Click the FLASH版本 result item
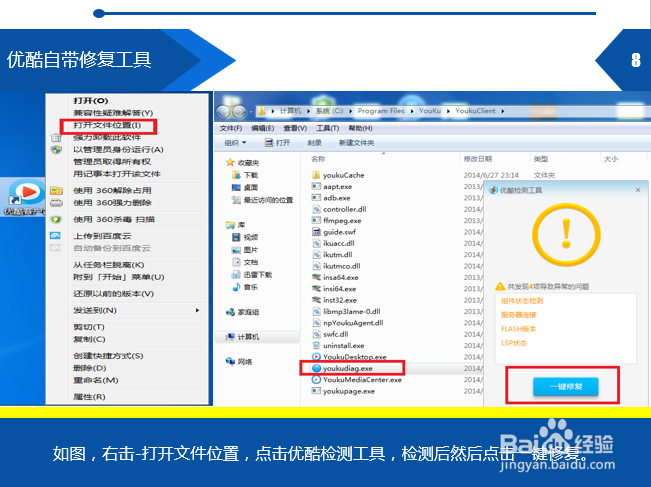This screenshot has height=487, width=651. tap(519, 329)
